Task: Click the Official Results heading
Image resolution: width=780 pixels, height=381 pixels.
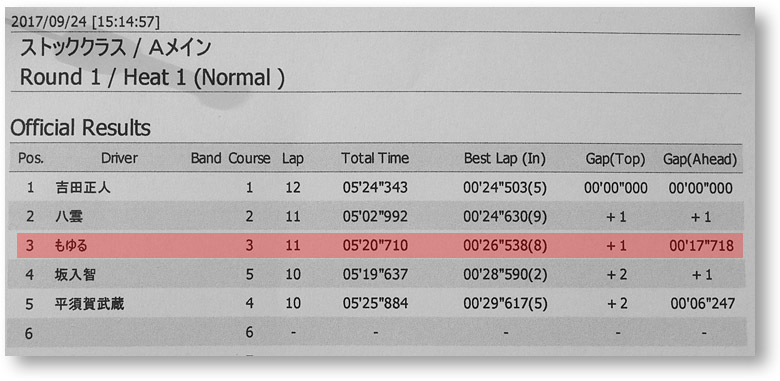Action: pyautogui.click(x=80, y=128)
